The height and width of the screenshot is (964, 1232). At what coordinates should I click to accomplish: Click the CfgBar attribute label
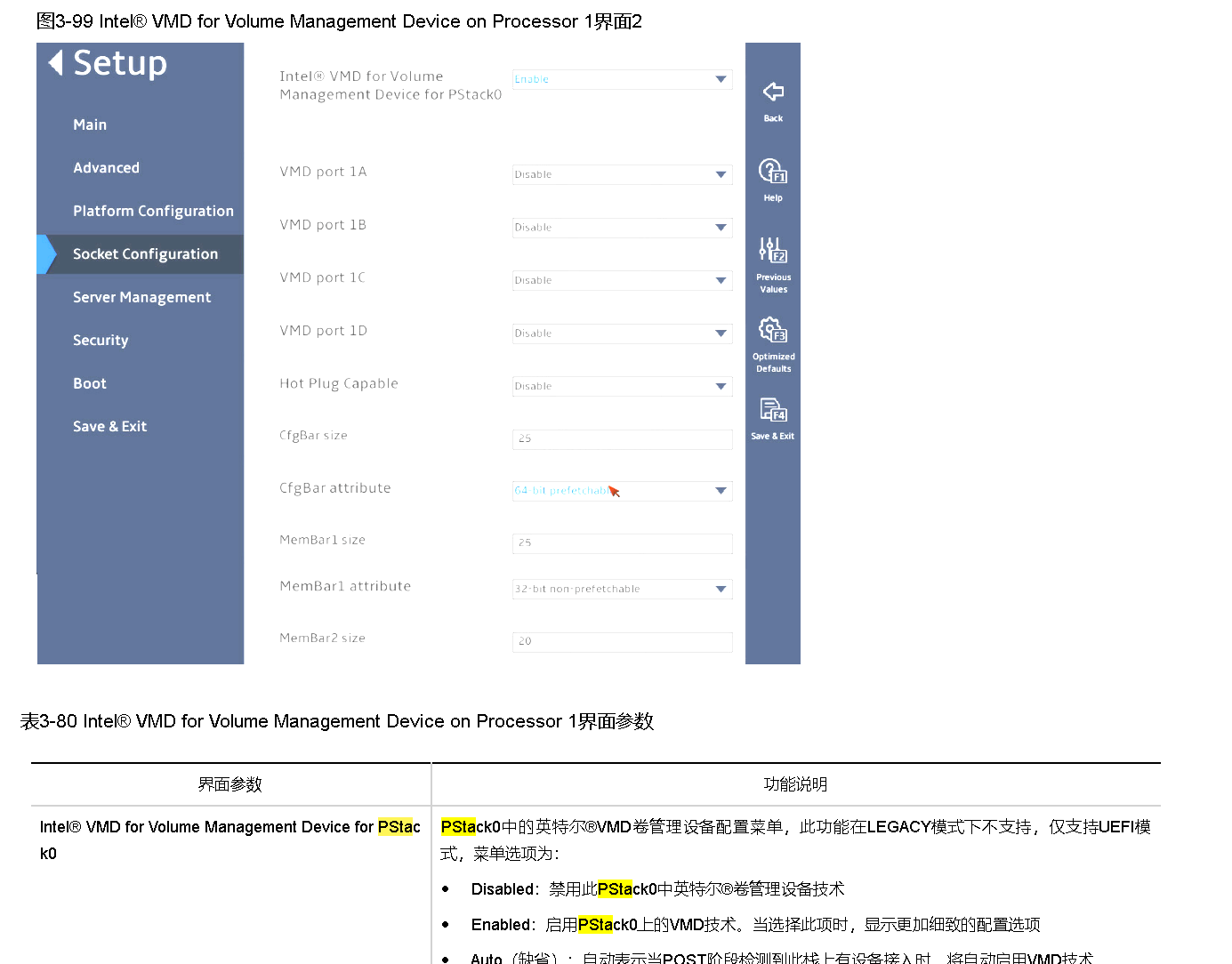[x=335, y=488]
